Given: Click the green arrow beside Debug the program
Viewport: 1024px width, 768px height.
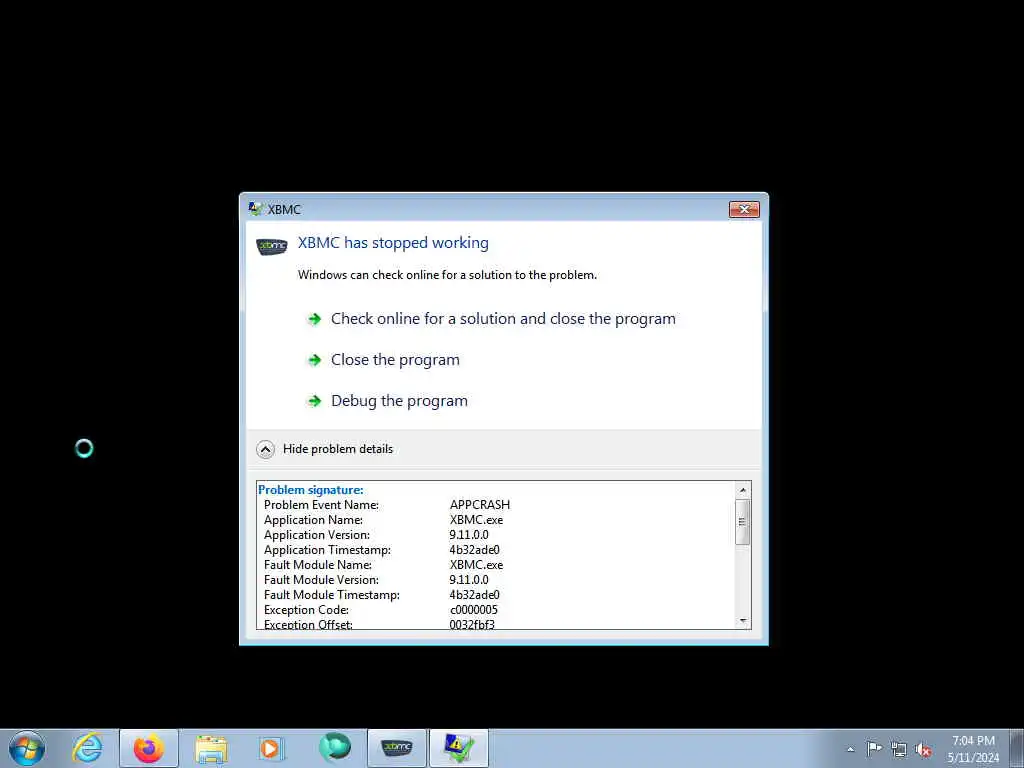Looking at the screenshot, I should point(315,401).
